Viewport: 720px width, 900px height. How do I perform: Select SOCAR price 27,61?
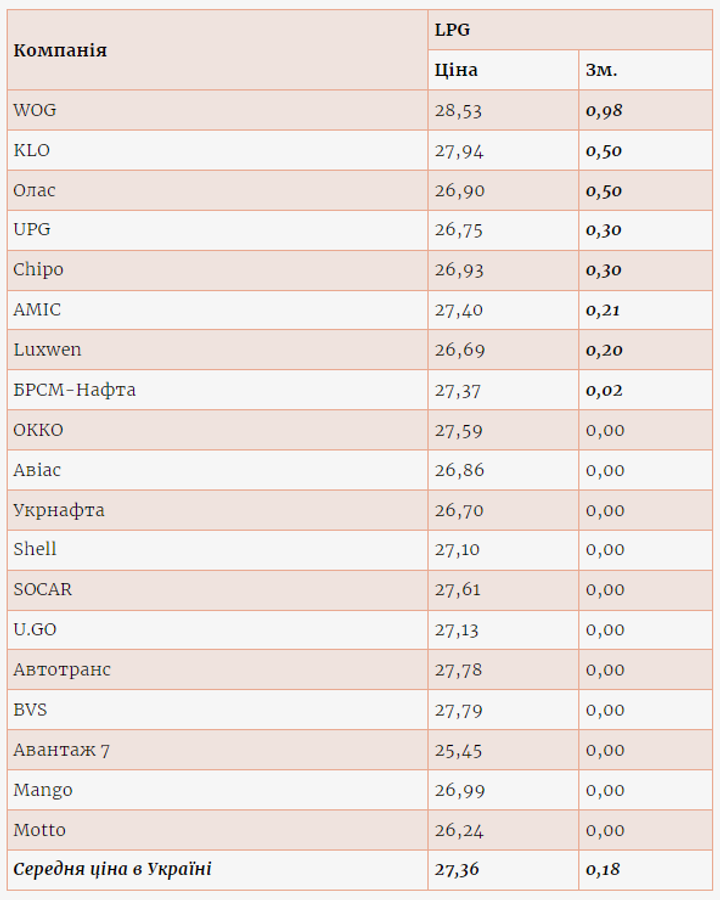click(x=458, y=590)
